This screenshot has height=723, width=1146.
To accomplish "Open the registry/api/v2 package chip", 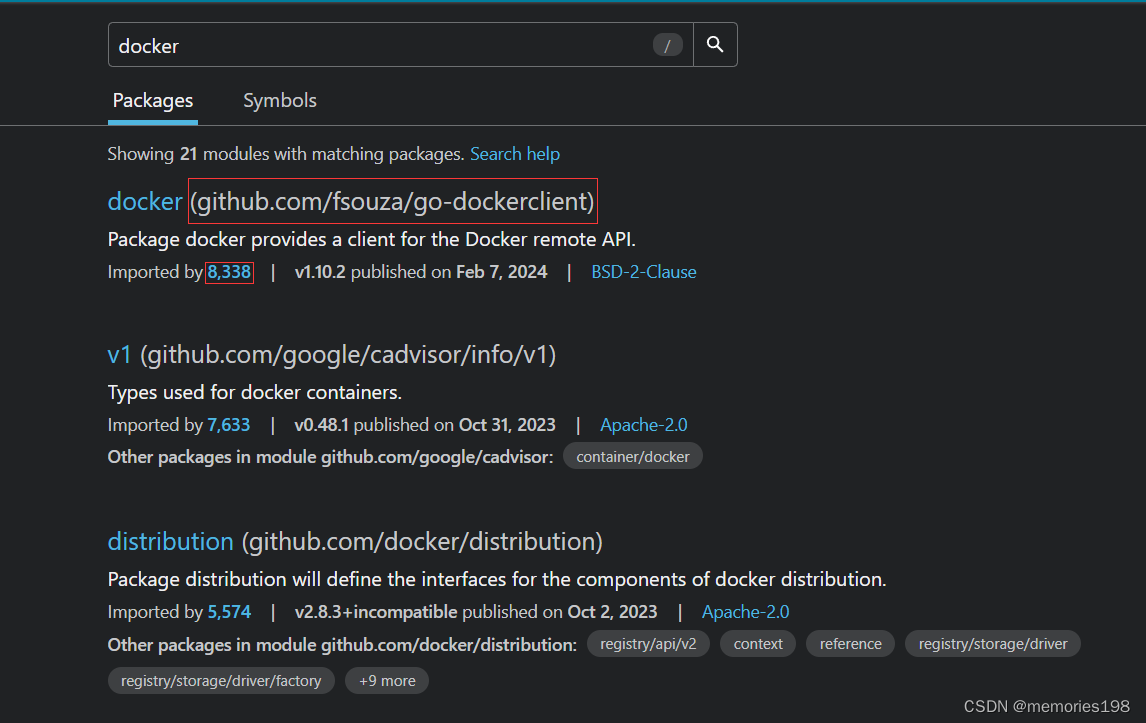I will [647, 643].
